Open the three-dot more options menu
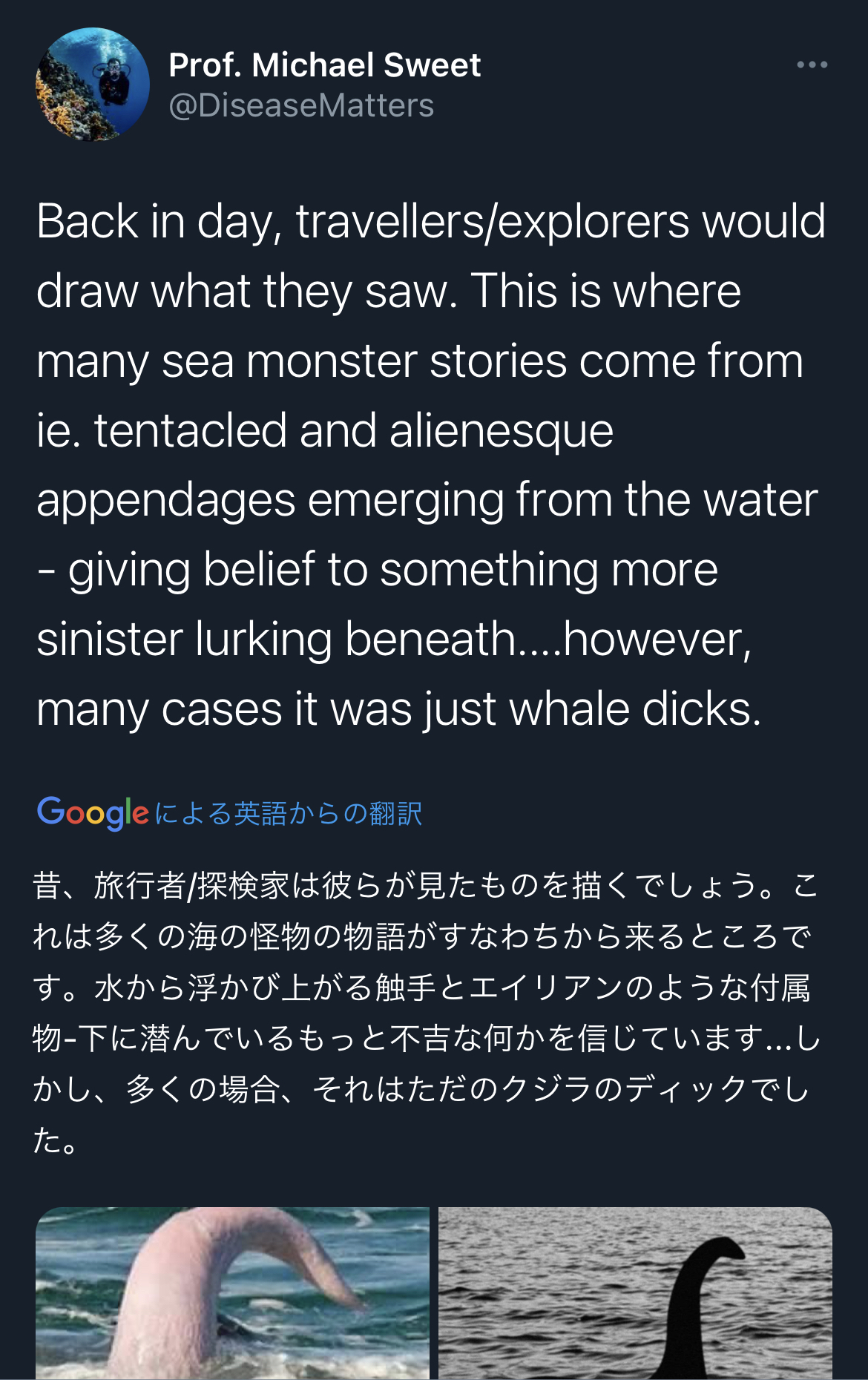Image resolution: width=868 pixels, height=1380 pixels. 812,65
